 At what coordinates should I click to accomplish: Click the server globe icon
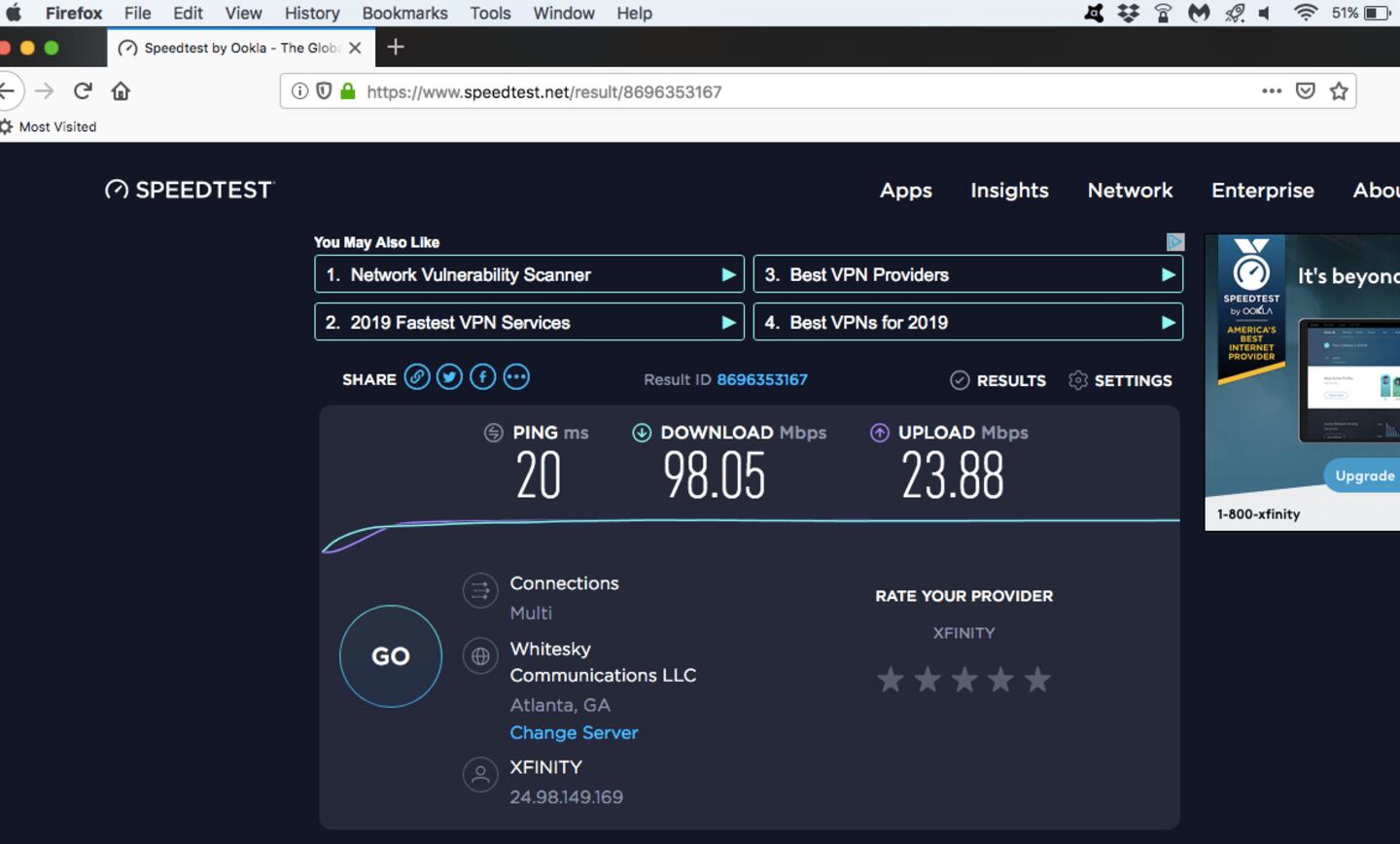(x=480, y=656)
